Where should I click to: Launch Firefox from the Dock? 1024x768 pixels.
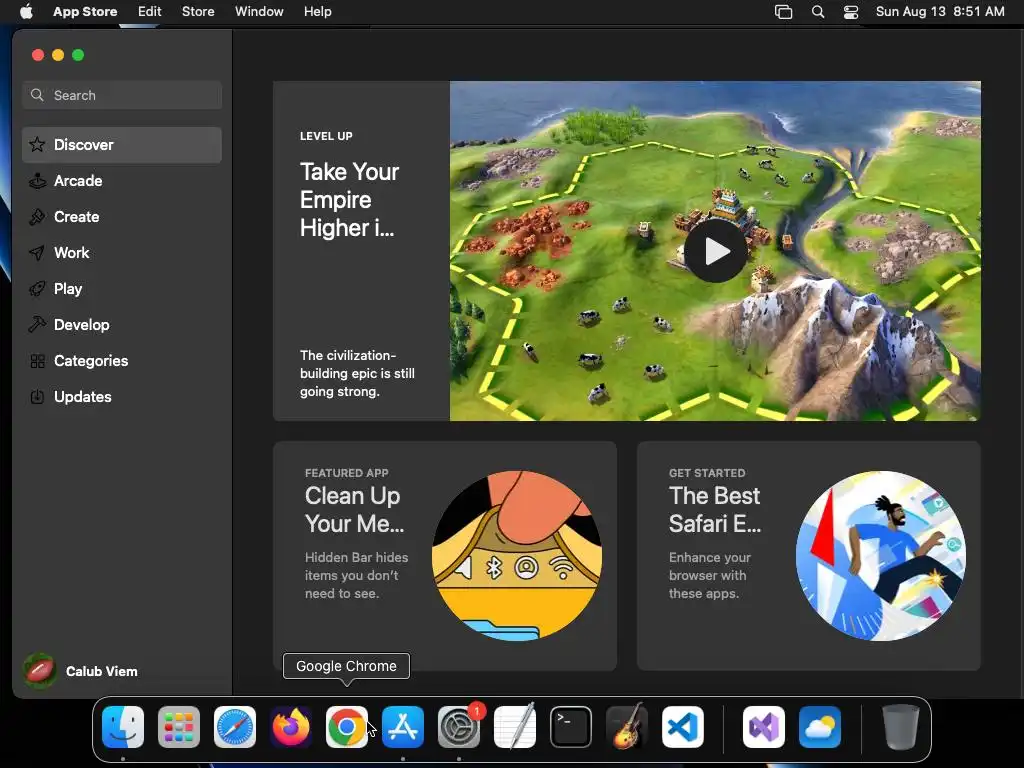pyautogui.click(x=291, y=727)
